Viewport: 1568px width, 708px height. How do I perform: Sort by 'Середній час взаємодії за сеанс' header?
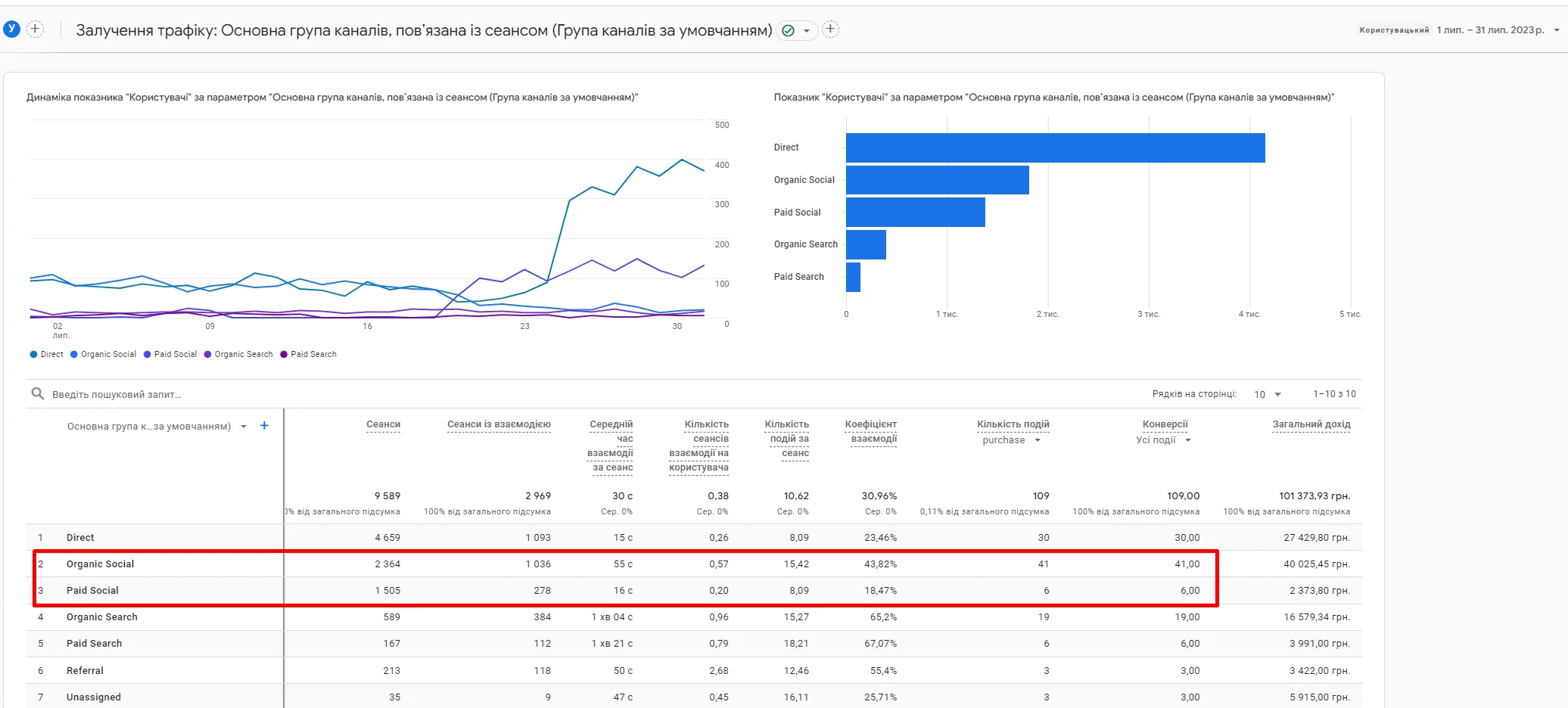(610, 446)
